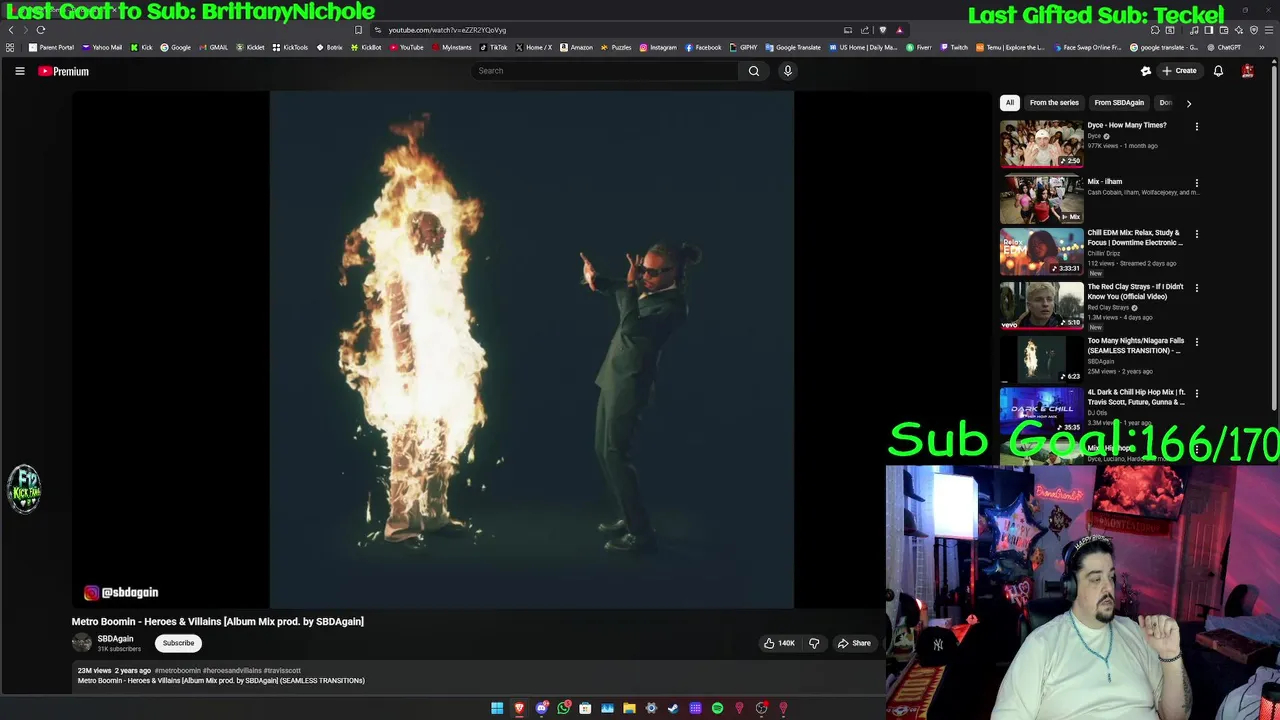
Task: Open The Red Clay Strays video title
Action: (1135, 291)
